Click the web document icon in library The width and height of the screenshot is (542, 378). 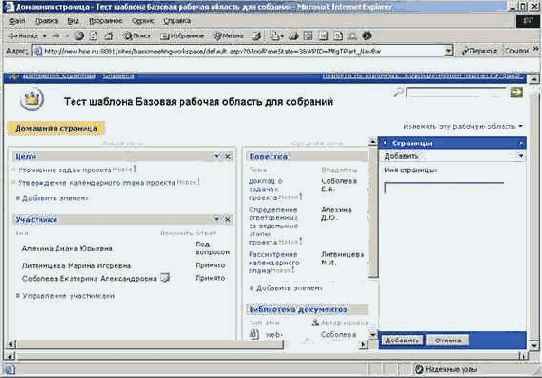click(254, 334)
